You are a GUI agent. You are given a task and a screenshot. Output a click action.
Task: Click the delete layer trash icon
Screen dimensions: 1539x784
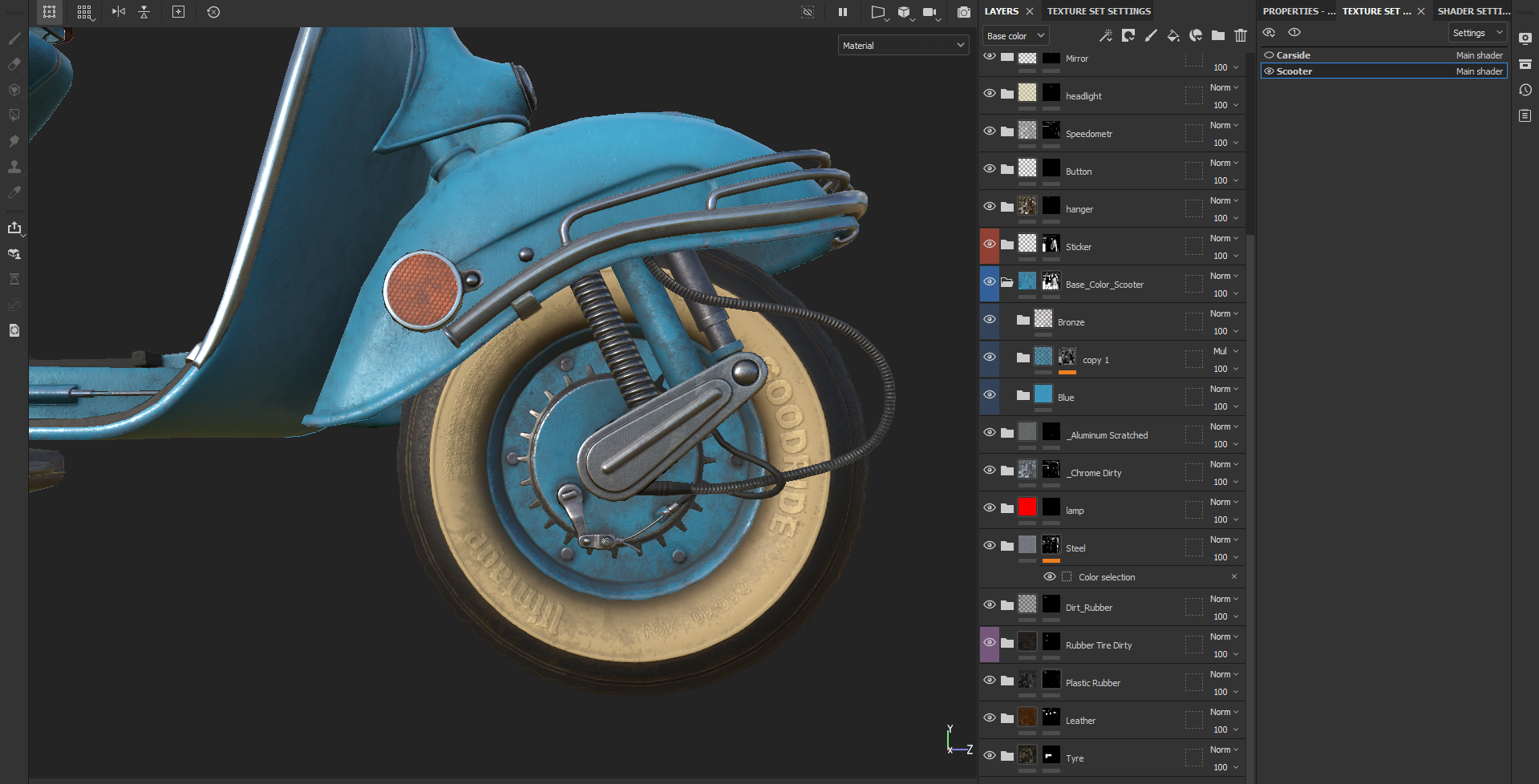pos(1241,35)
